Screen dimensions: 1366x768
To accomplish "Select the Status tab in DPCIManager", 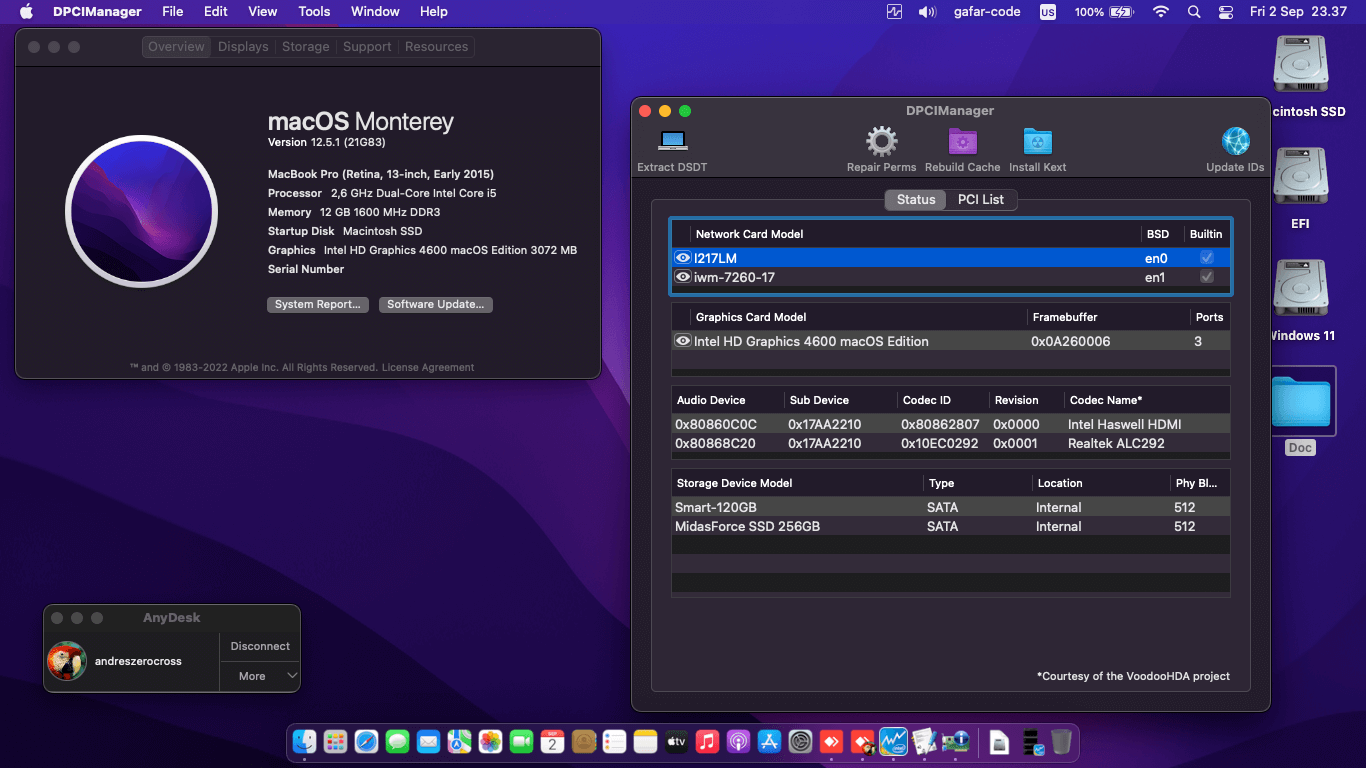I will click(916, 199).
